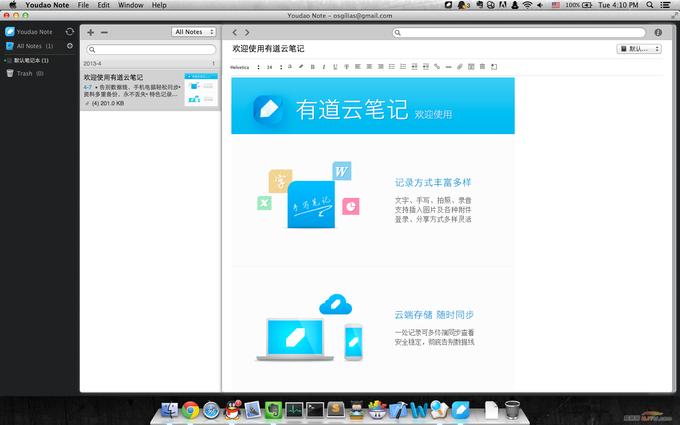This screenshot has width=680, height=425.
Task: Open the notebook selector dropdown at top right
Action: point(639,49)
